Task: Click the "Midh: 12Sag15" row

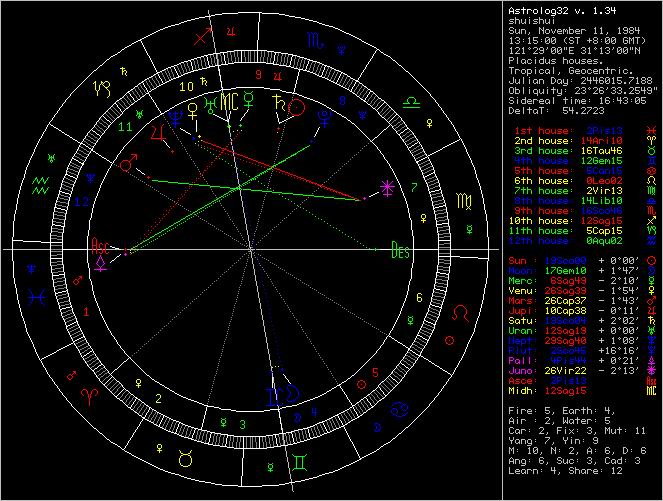Action: 583,391
